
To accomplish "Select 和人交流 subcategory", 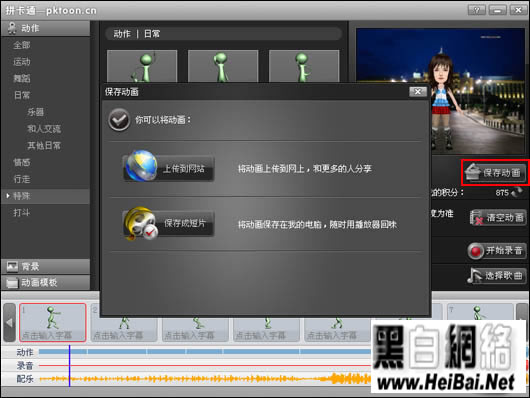I will pyautogui.click(x=44, y=129).
